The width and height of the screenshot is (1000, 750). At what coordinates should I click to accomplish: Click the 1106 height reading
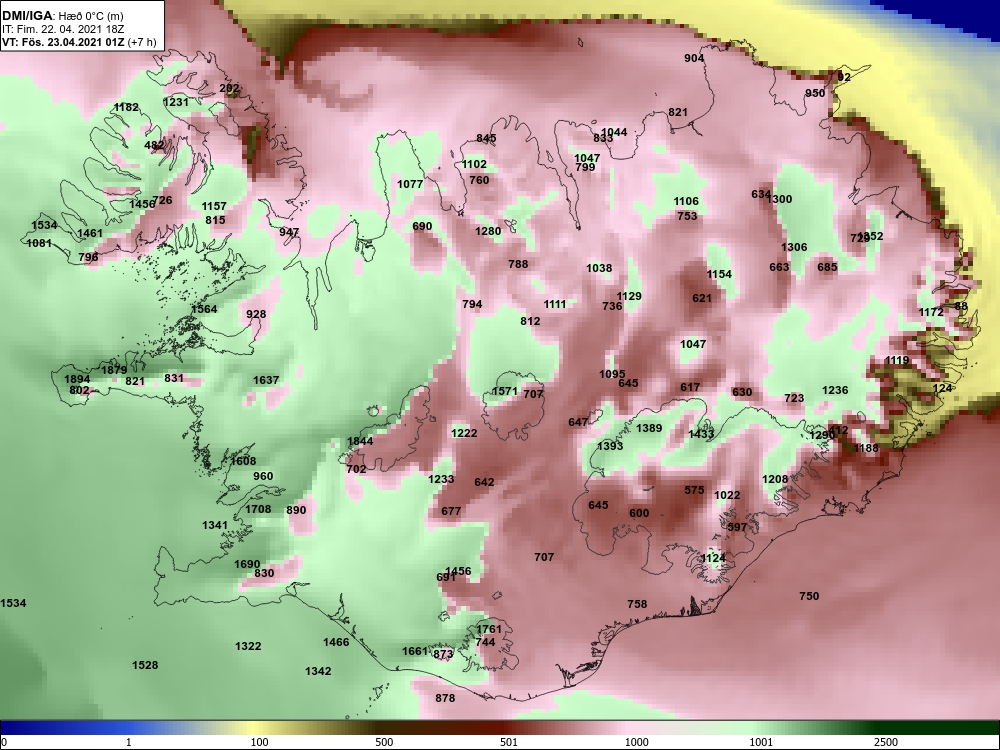coord(686,202)
